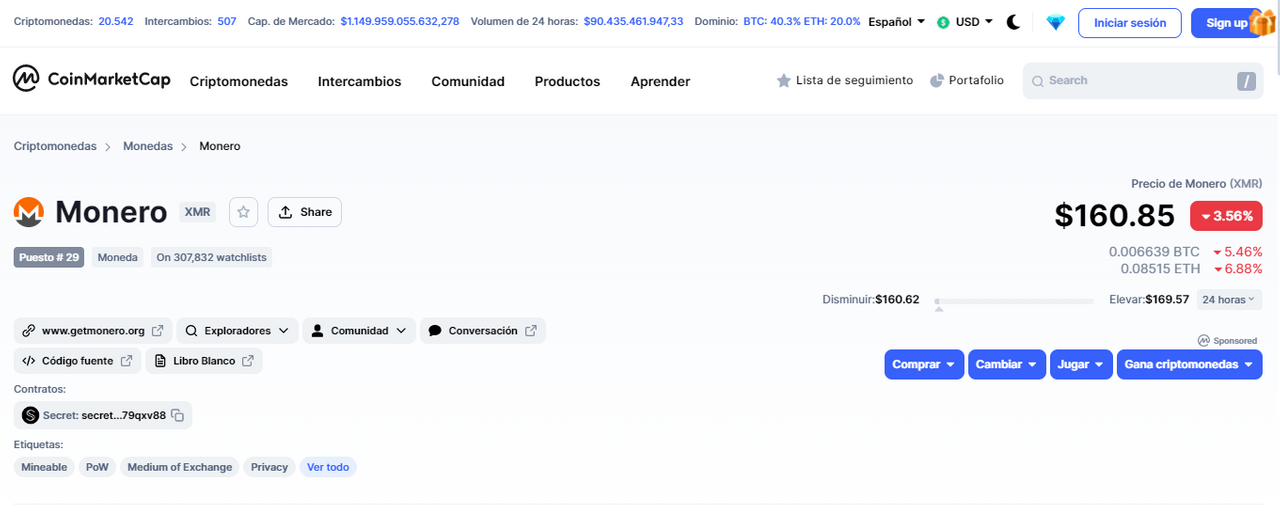Click the Sponsored label
1280x517 pixels.
1228,340
